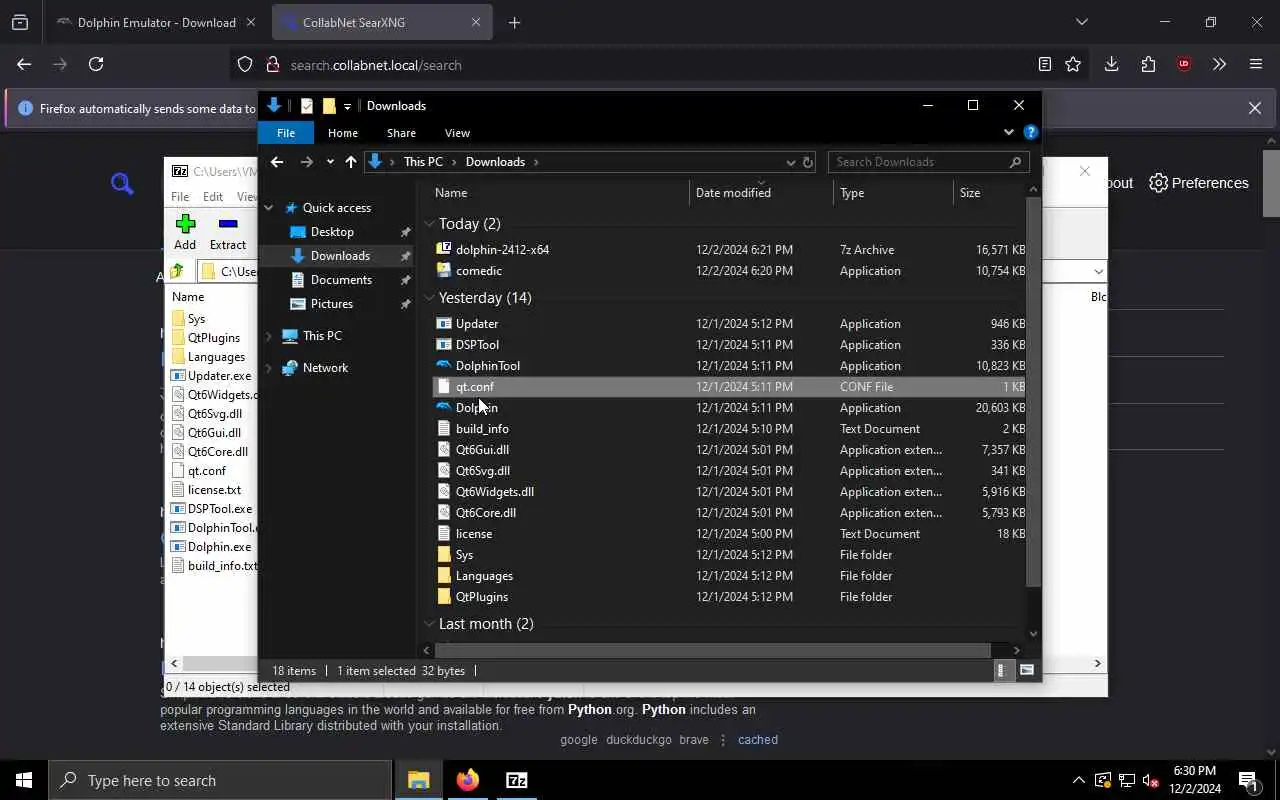Screen dimensions: 1280x800
Task: Click This PC in address breadcrumb
Action: (x=423, y=162)
